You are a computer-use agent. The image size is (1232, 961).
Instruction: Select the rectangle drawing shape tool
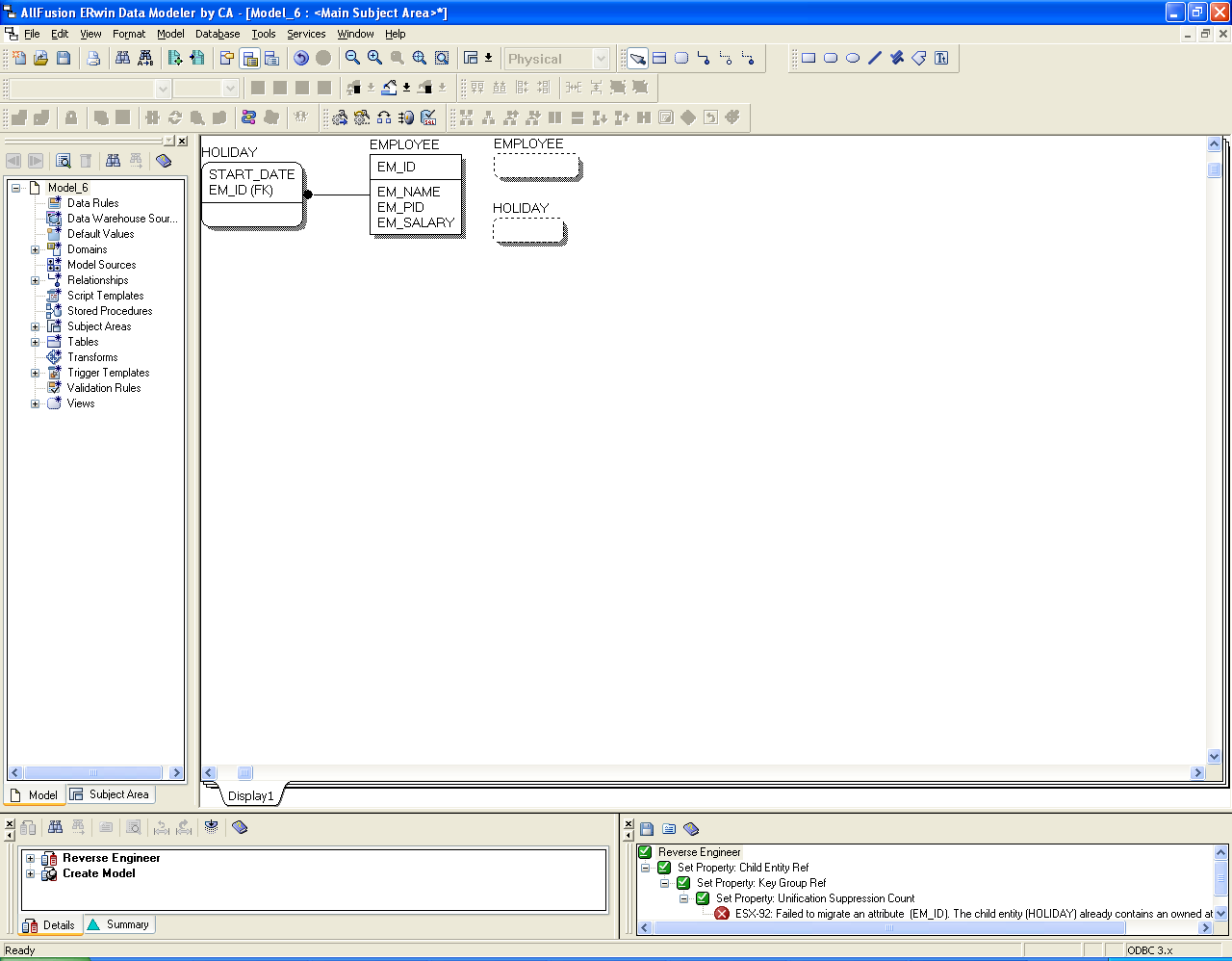click(808, 59)
